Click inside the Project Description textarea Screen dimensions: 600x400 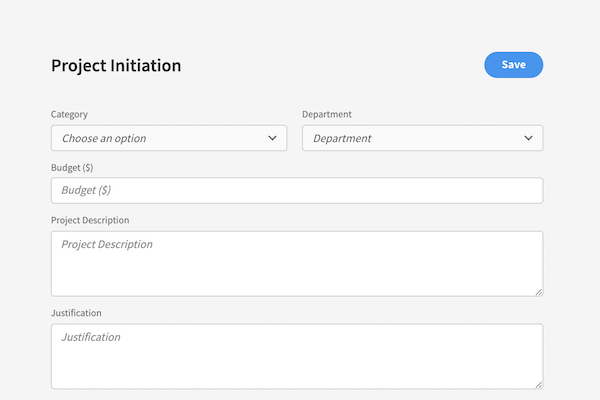(x=296, y=265)
